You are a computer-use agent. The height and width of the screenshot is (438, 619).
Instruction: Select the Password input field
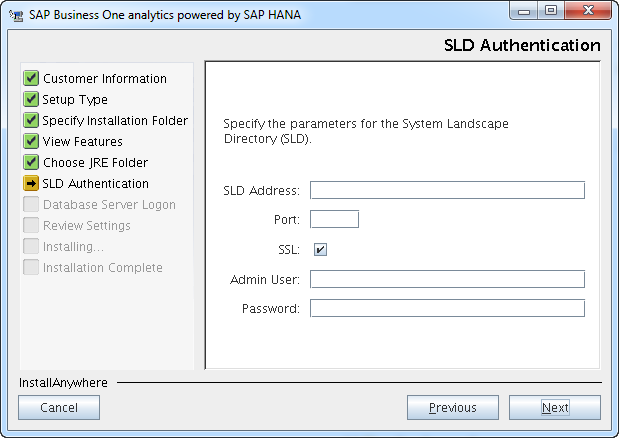(x=447, y=308)
